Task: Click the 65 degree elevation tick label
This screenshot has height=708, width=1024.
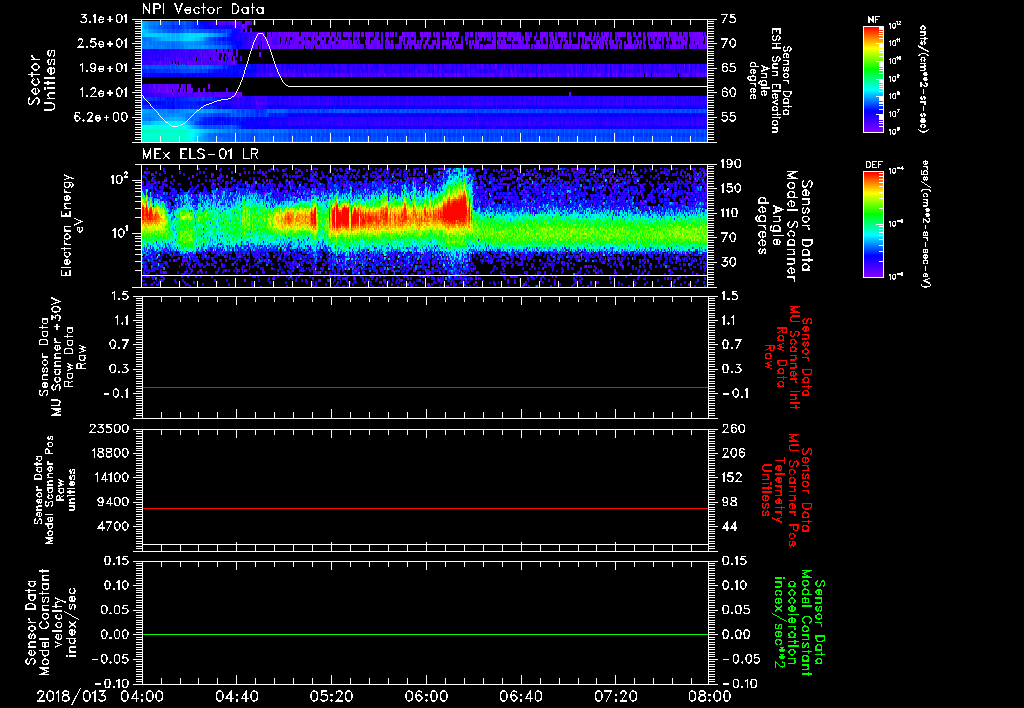Action: (729, 68)
